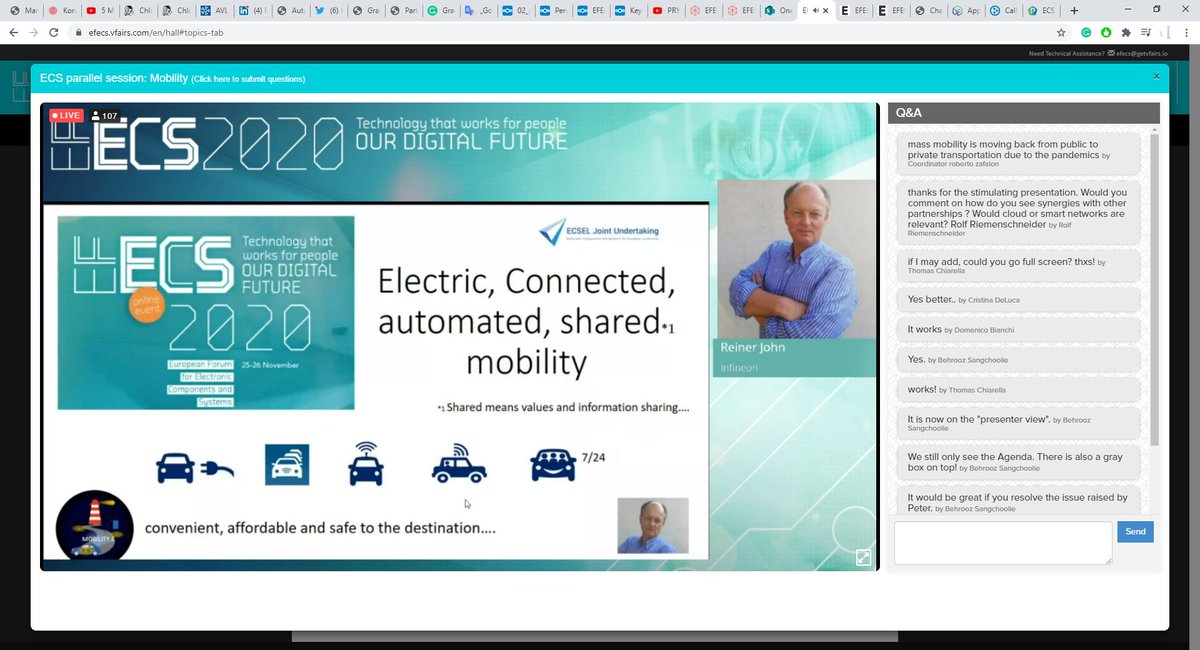Switch to the 'Key' tab

pyautogui.click(x=628, y=10)
